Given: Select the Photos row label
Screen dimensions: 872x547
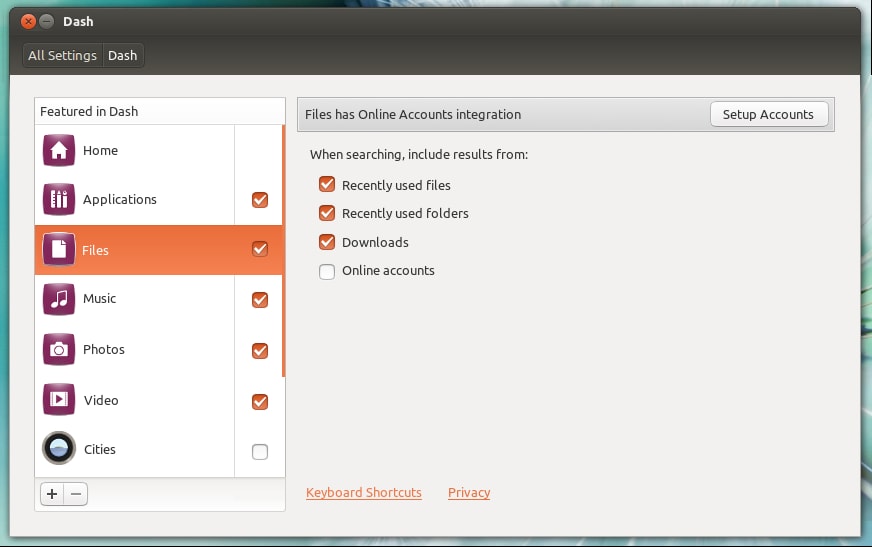Looking at the screenshot, I should [103, 350].
